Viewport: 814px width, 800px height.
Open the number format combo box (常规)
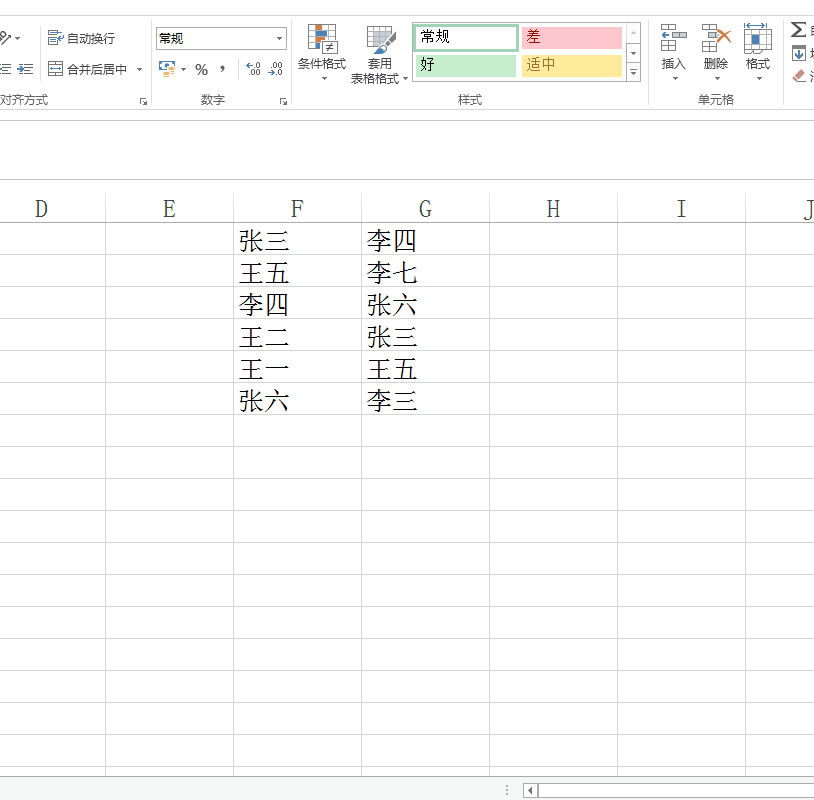coord(221,38)
